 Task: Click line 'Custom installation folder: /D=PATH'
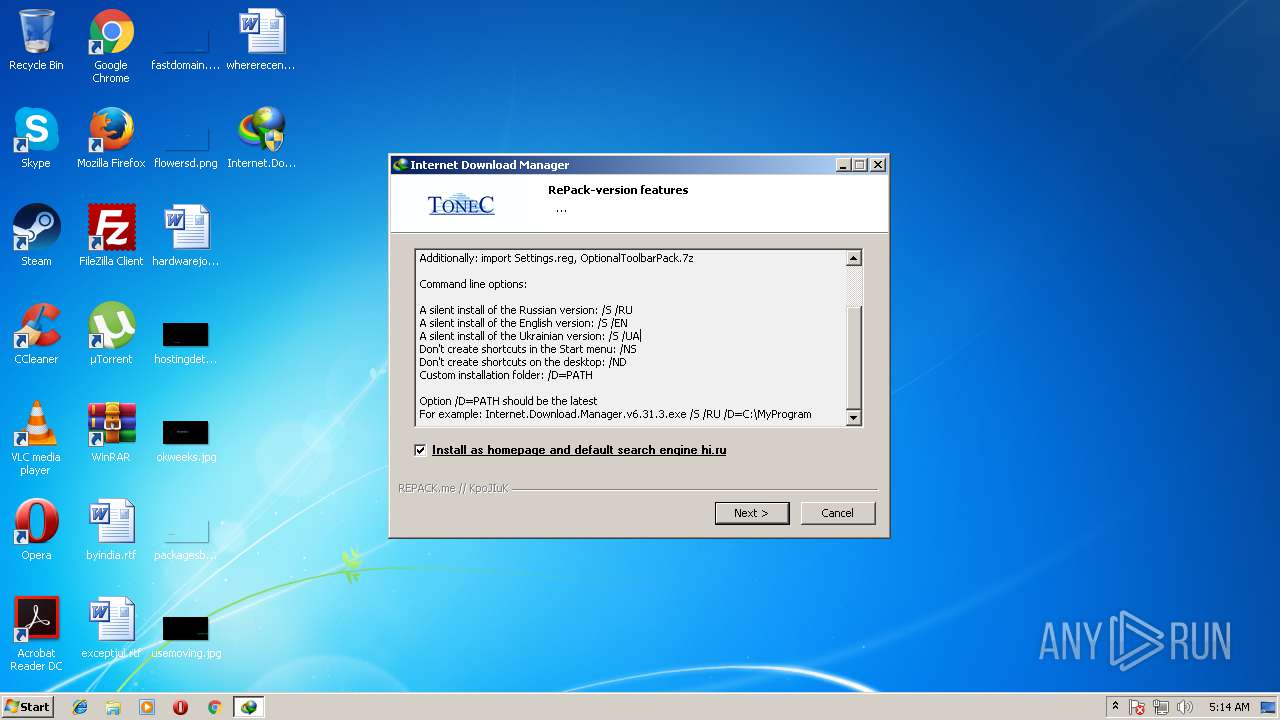coord(506,375)
